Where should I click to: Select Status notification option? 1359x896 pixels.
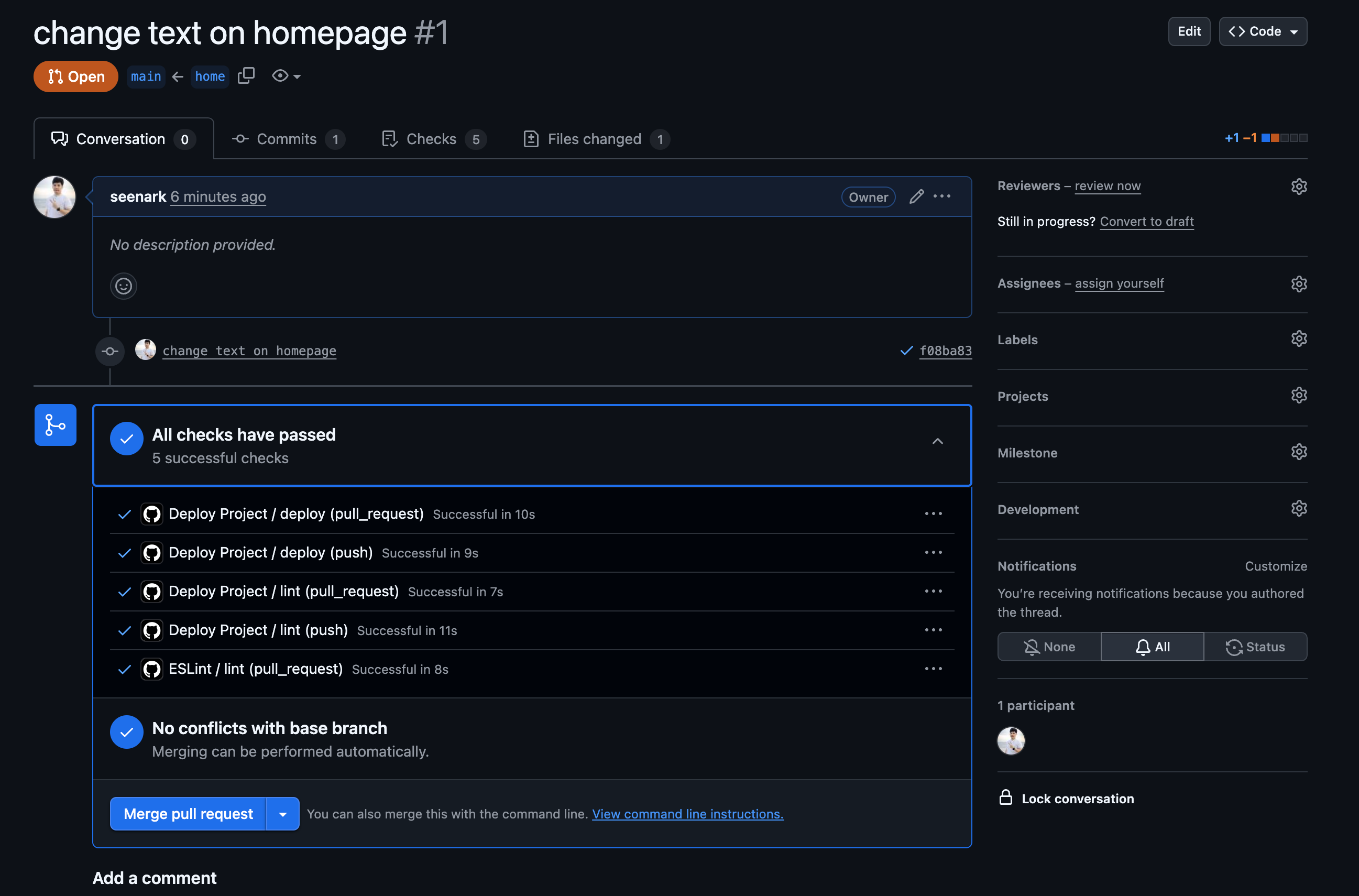pyautogui.click(x=1255, y=647)
